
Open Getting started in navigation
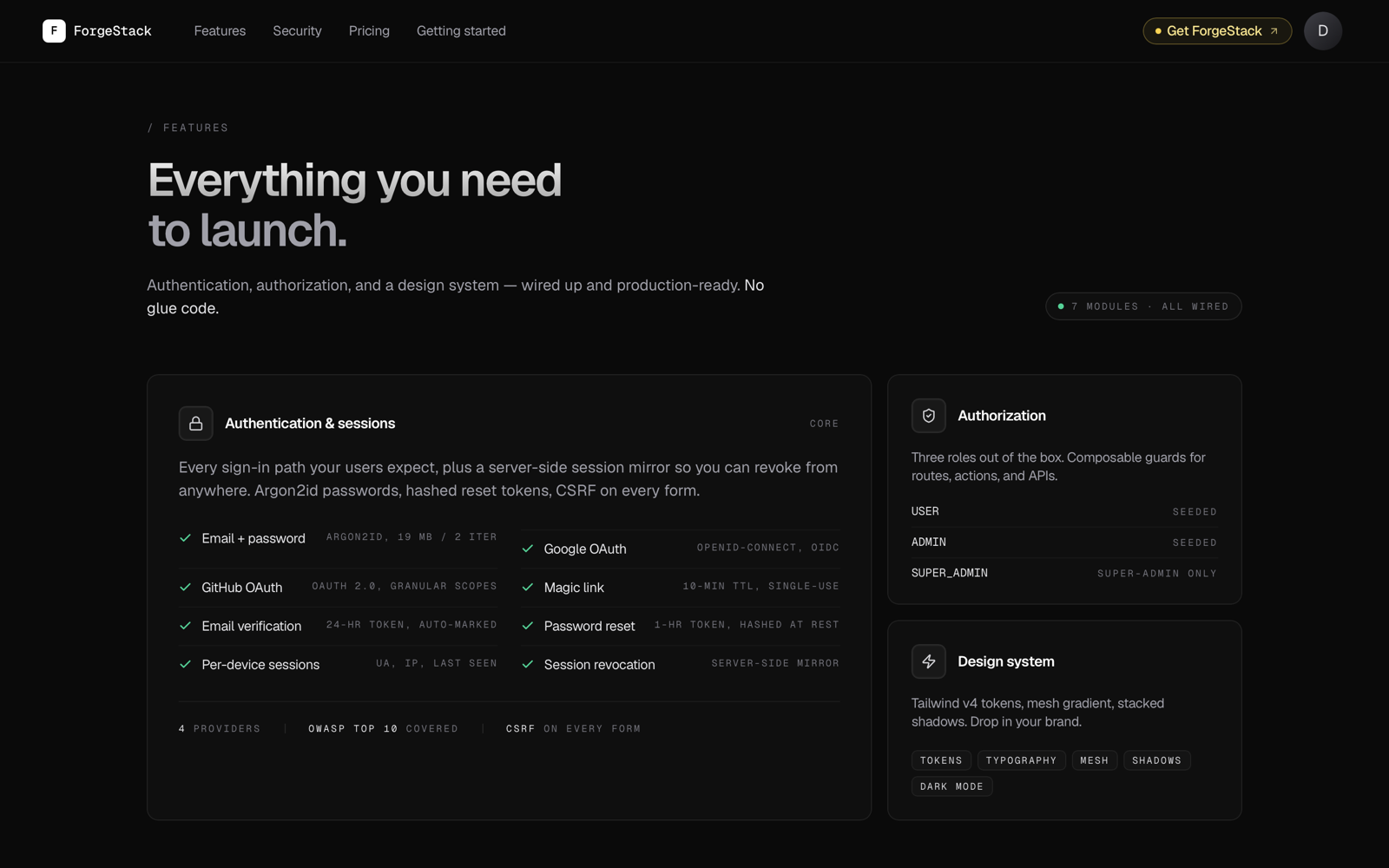point(461,31)
